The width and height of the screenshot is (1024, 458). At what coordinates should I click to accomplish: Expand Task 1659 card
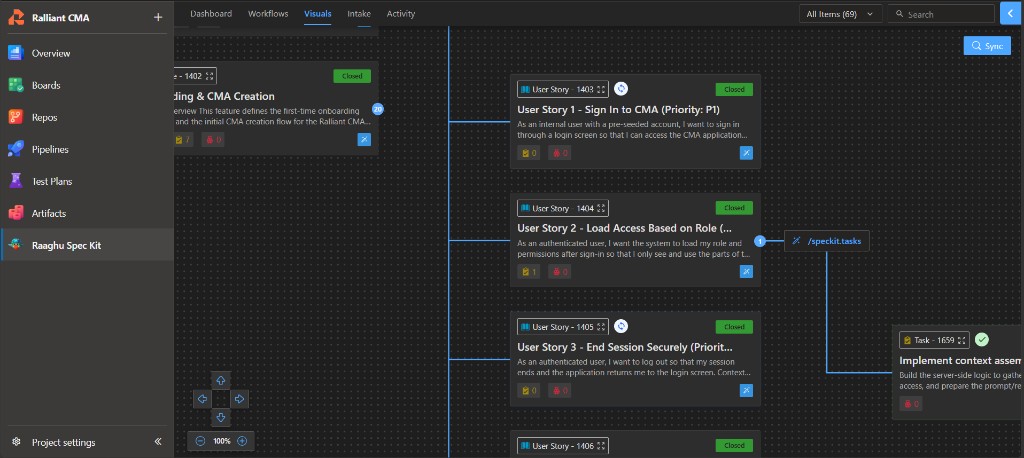962,340
